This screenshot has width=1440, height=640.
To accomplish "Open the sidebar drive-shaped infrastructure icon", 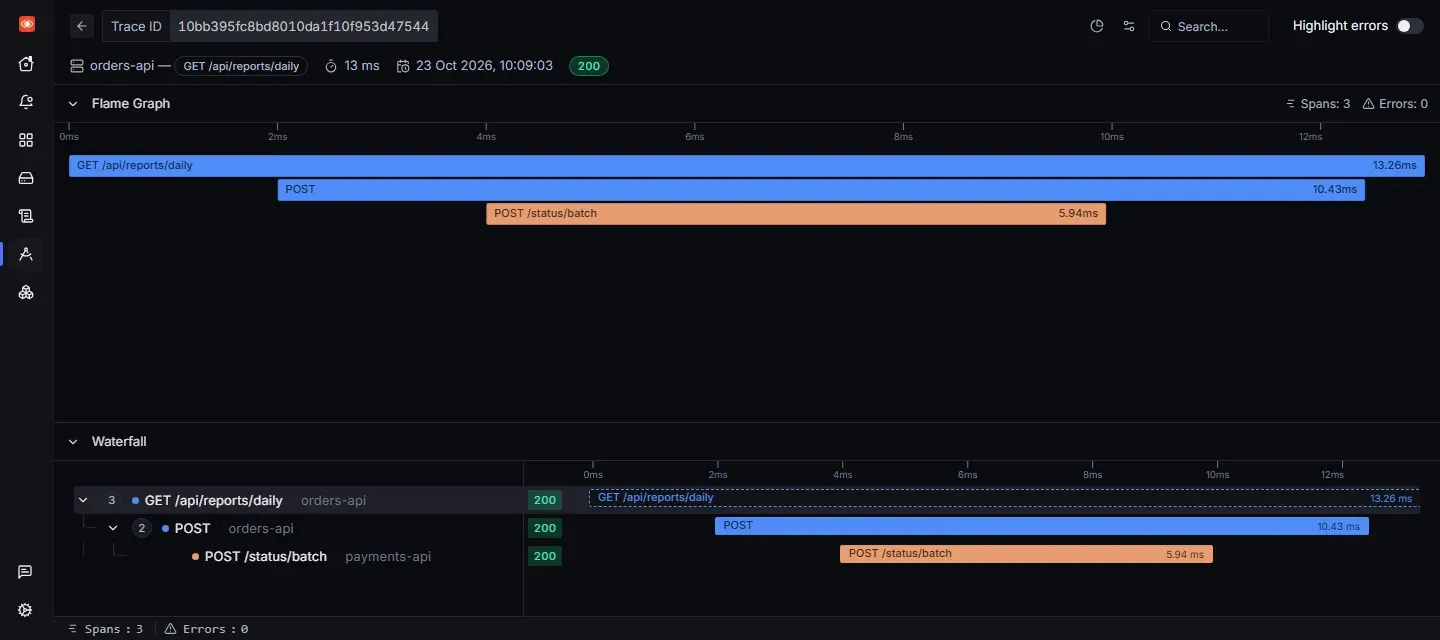I will tap(26, 178).
